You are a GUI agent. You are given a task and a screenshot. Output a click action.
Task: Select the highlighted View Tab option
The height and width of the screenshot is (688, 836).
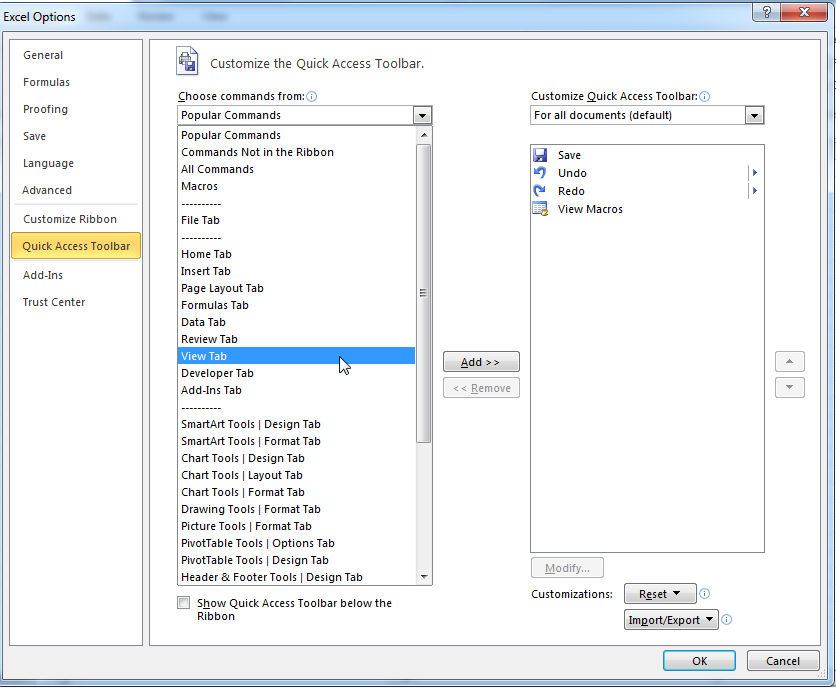296,356
